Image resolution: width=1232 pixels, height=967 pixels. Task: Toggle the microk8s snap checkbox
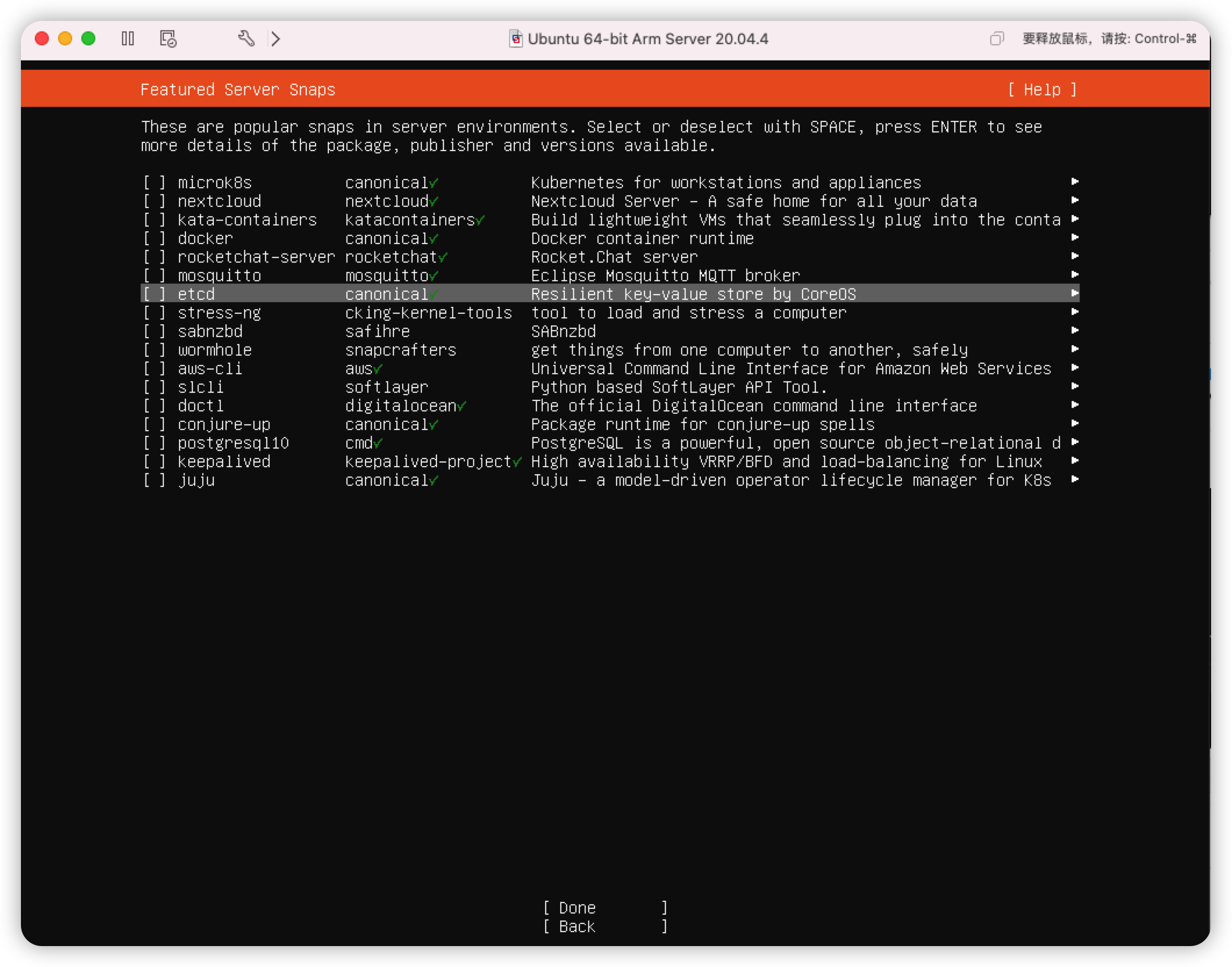coord(155,182)
